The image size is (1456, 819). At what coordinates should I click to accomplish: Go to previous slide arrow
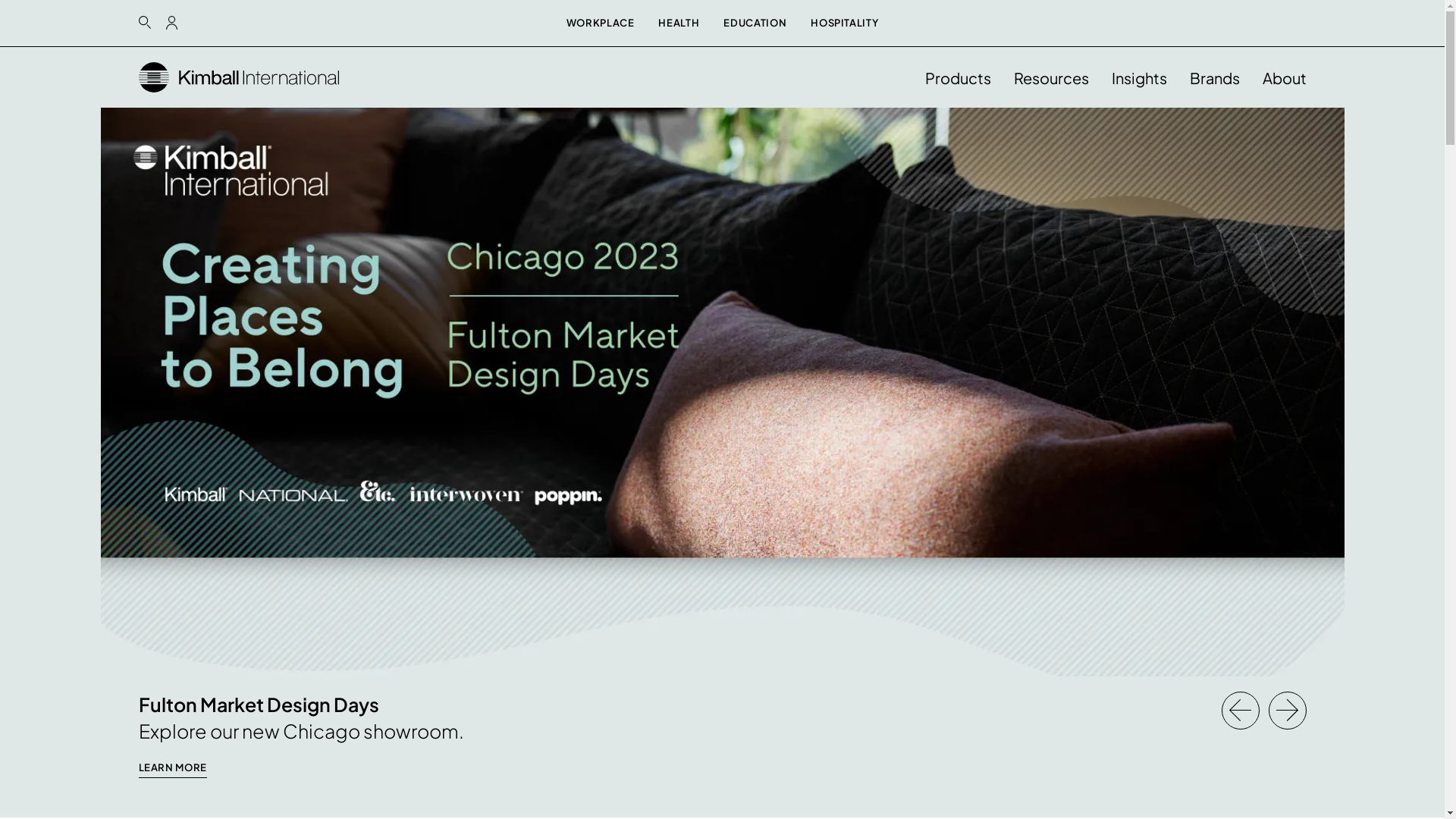(1241, 711)
